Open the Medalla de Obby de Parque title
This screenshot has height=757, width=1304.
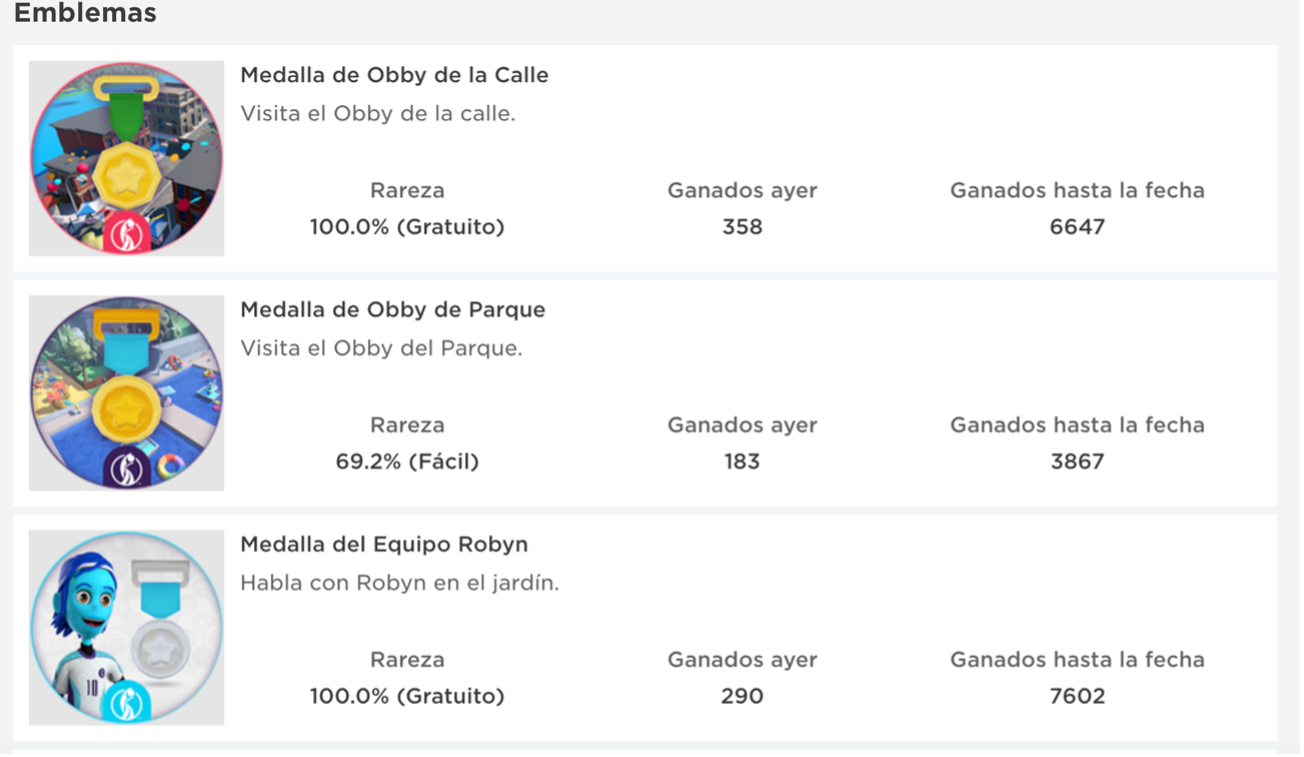pyautogui.click(x=392, y=310)
